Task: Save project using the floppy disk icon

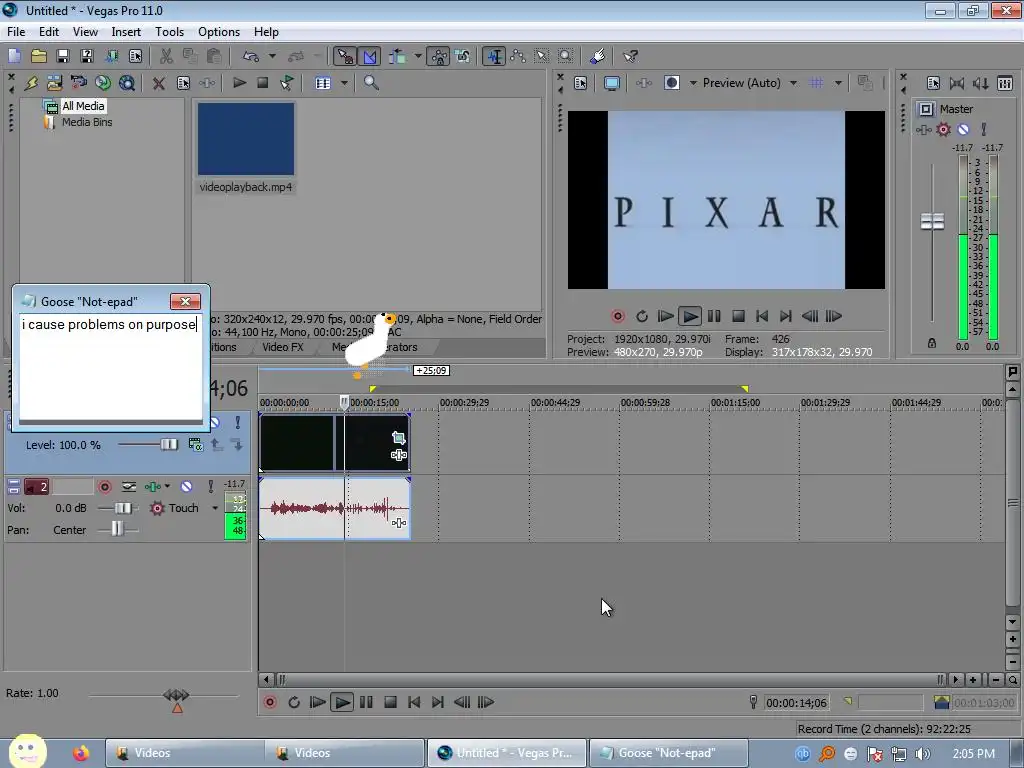Action: [63, 56]
